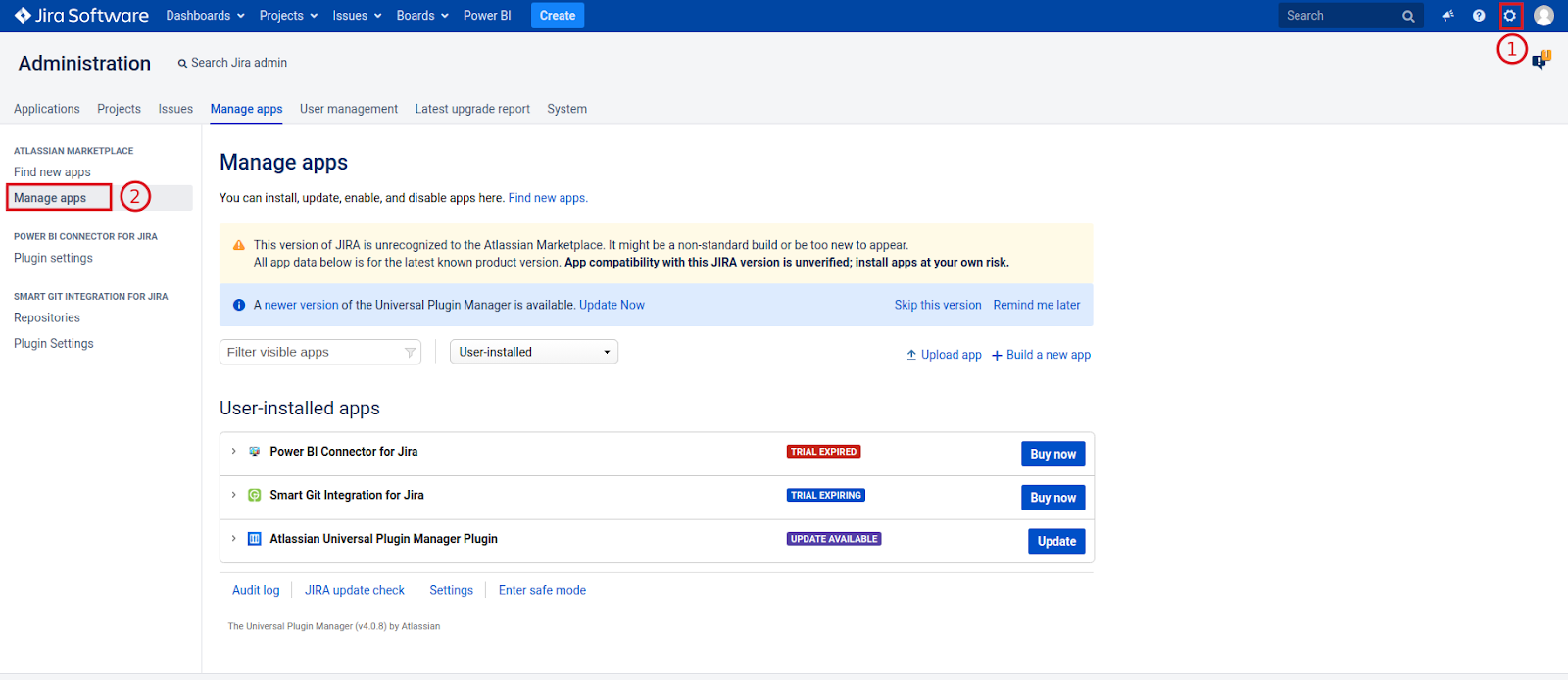Expand the Atlassian Universal Plugin Manager row
The height and width of the screenshot is (680, 1568).
(233, 539)
